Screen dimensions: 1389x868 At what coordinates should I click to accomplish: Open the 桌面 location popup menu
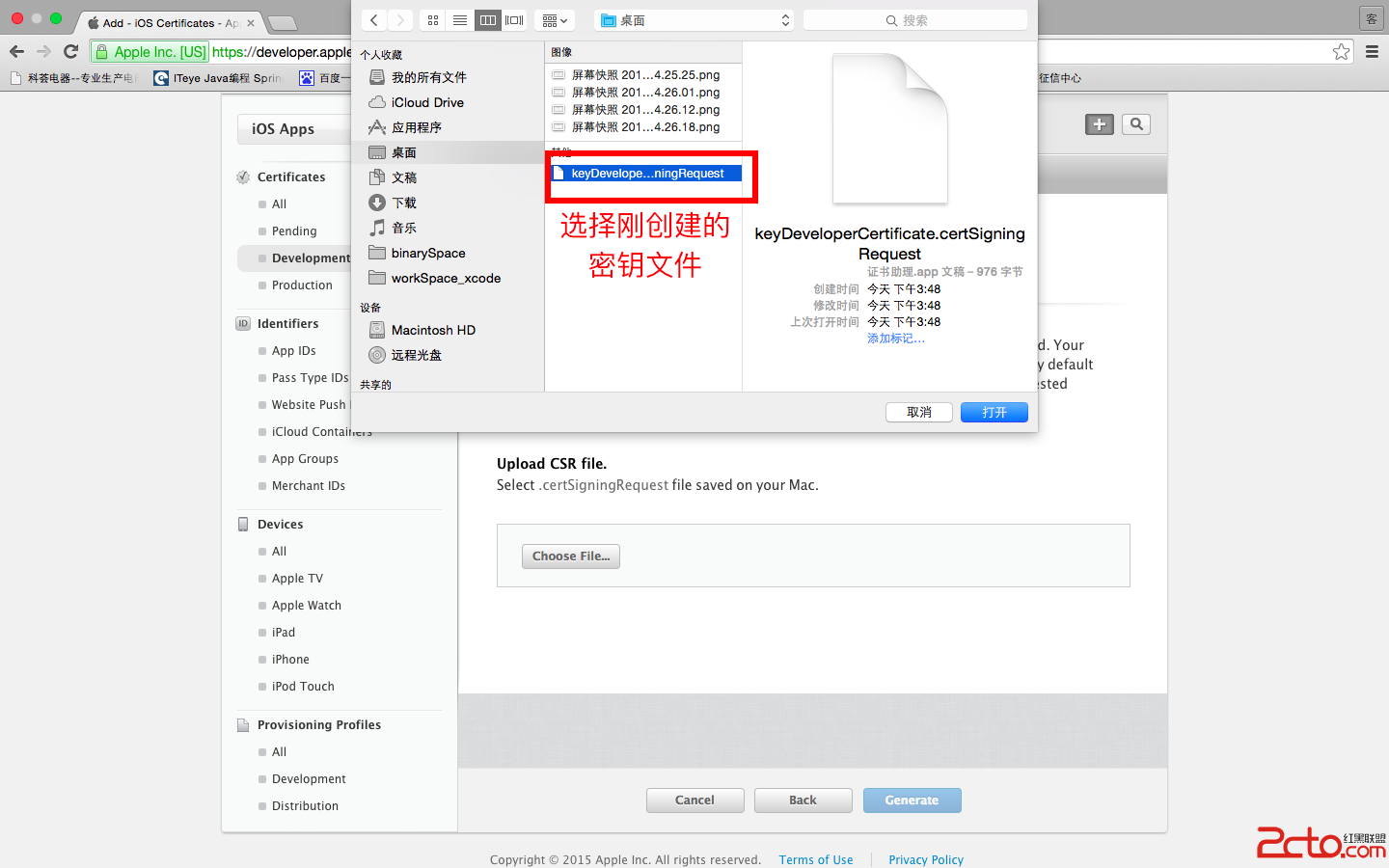[694, 20]
